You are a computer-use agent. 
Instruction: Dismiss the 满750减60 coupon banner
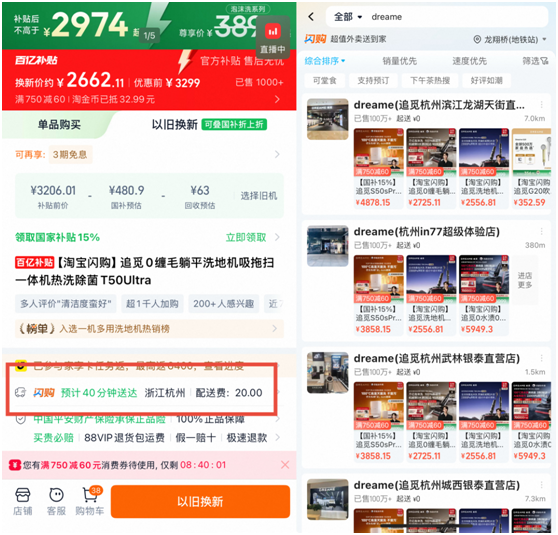(x=285, y=465)
